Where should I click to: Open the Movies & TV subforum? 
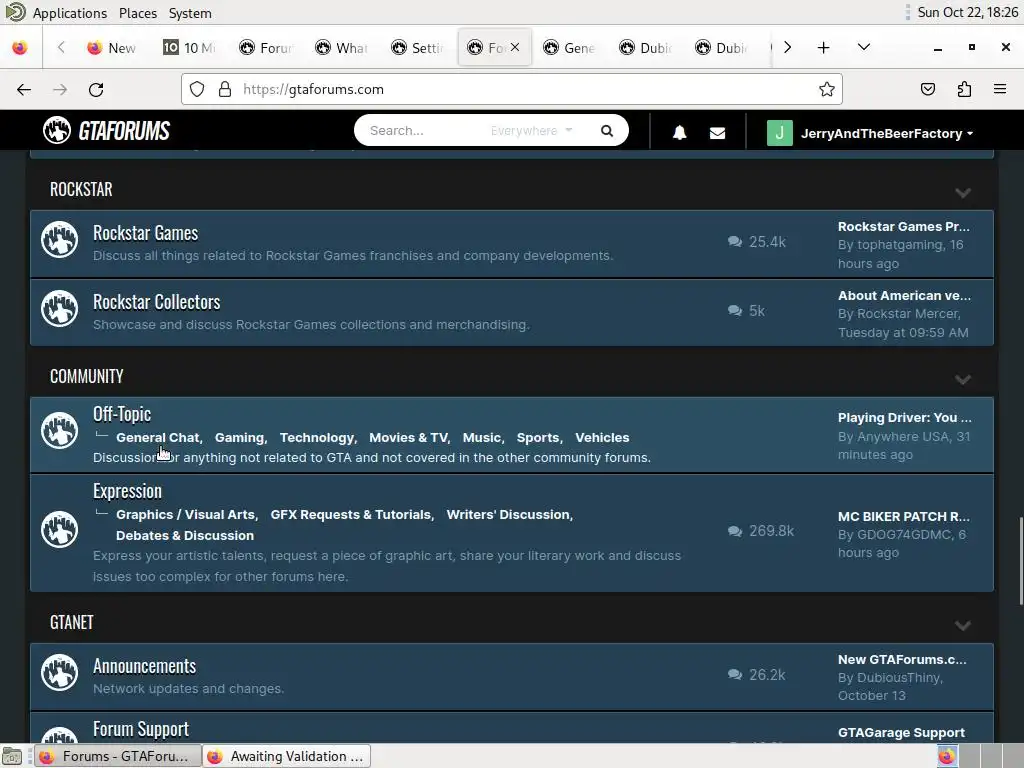(408, 438)
